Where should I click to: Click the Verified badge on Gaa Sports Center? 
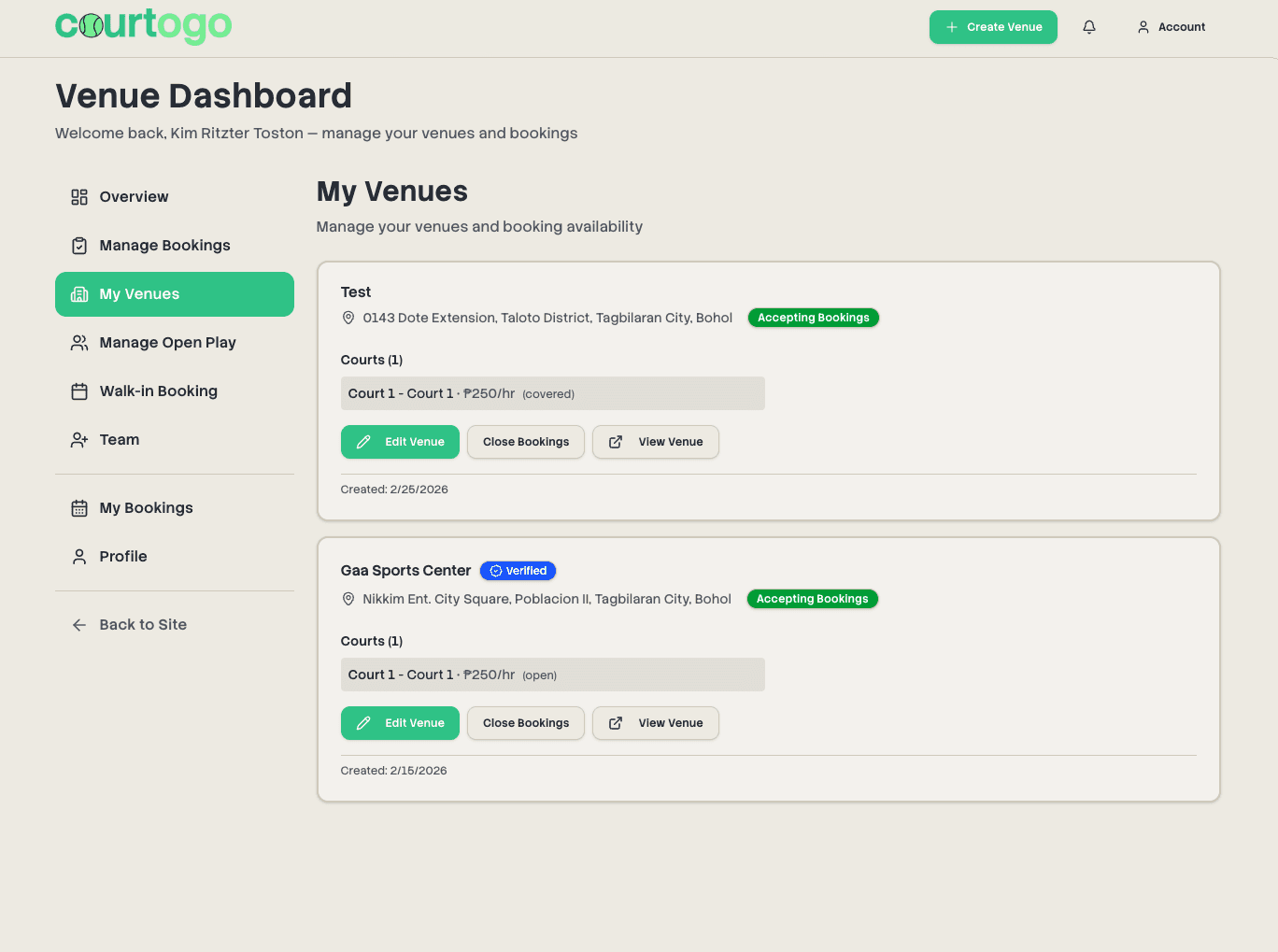[518, 571]
